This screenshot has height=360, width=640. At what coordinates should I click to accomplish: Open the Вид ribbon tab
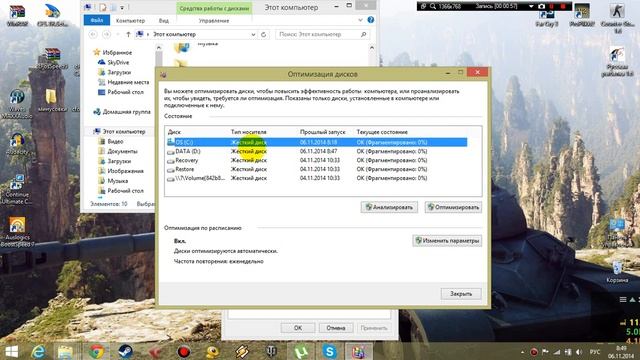(164, 20)
